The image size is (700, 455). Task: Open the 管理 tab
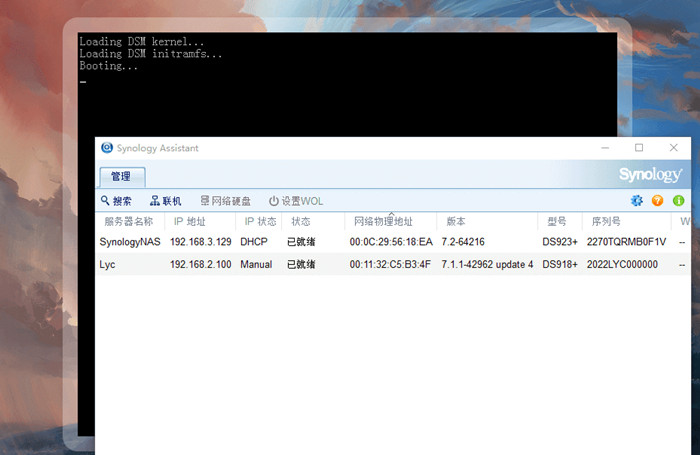pyautogui.click(x=122, y=177)
